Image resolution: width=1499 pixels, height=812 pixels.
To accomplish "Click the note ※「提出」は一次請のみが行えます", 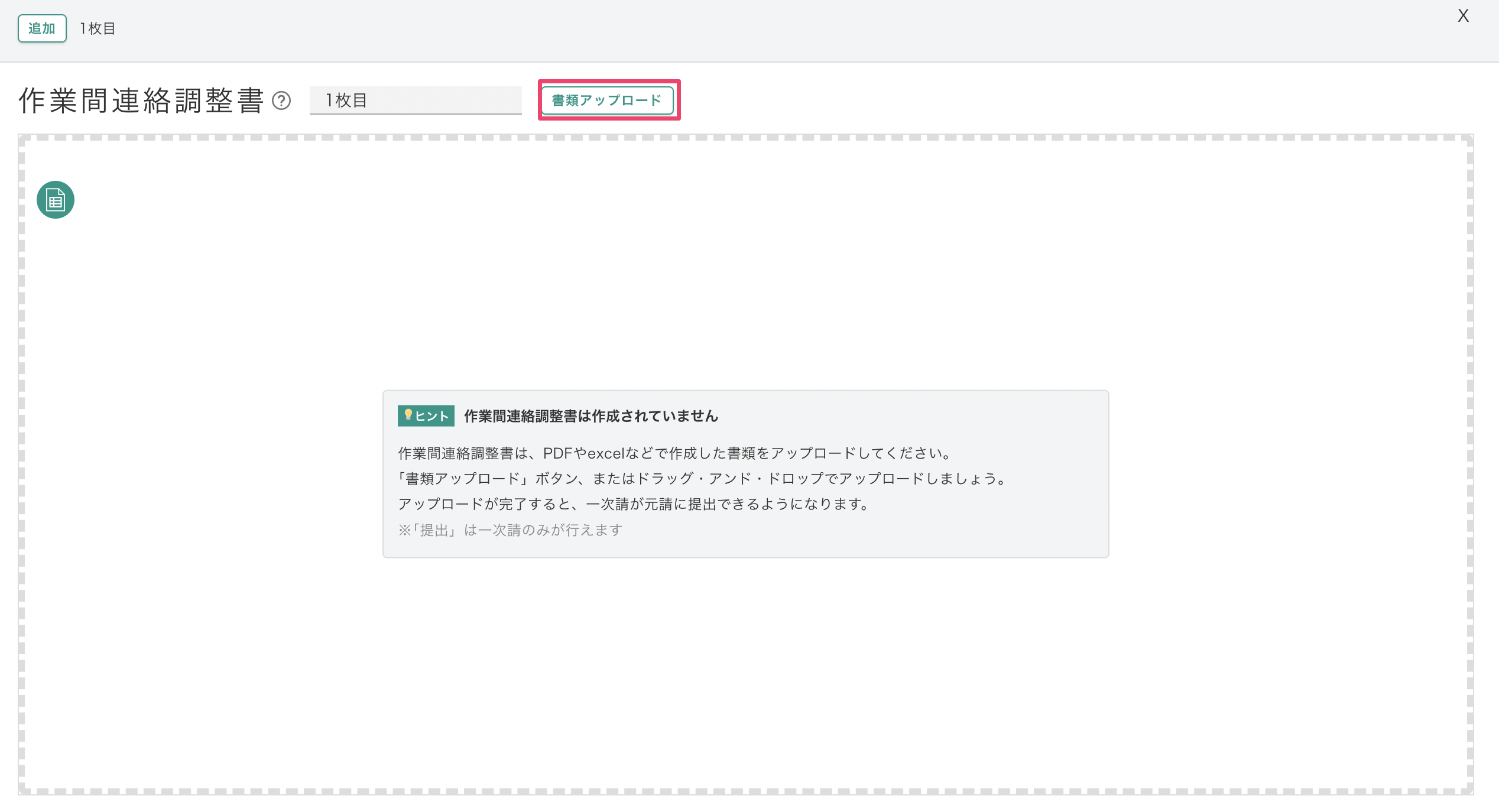I will 510,530.
